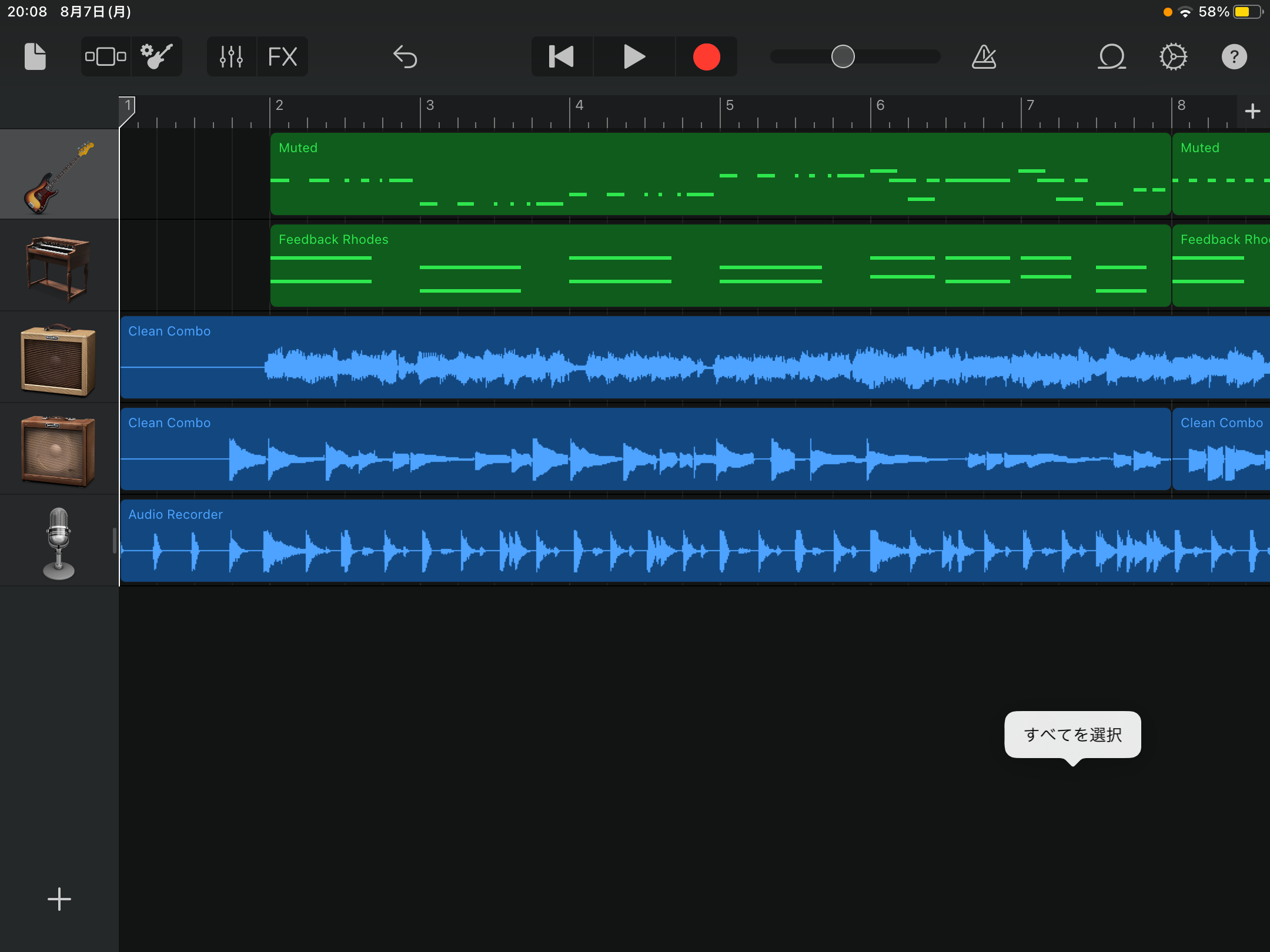Switch to Tracks view button
The width and height of the screenshot is (1270, 952).
[106, 57]
